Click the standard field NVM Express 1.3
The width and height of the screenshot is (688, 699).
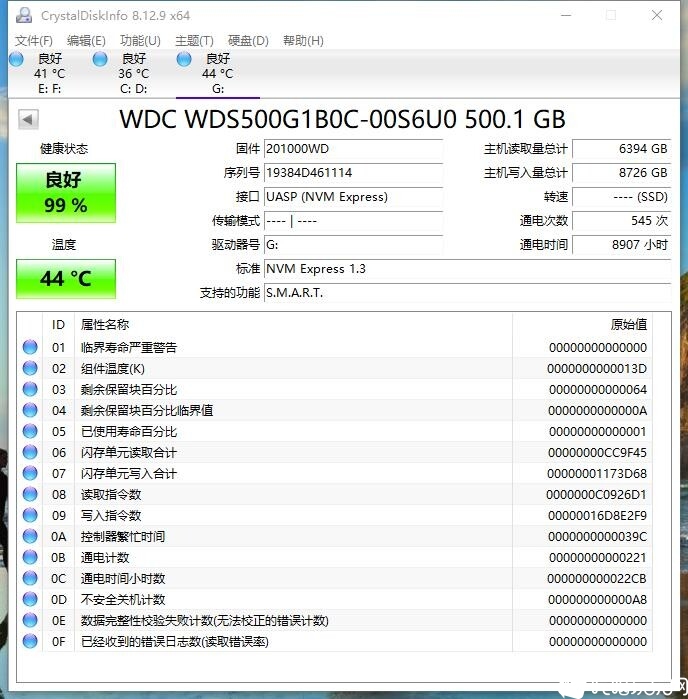pyautogui.click(x=467, y=269)
